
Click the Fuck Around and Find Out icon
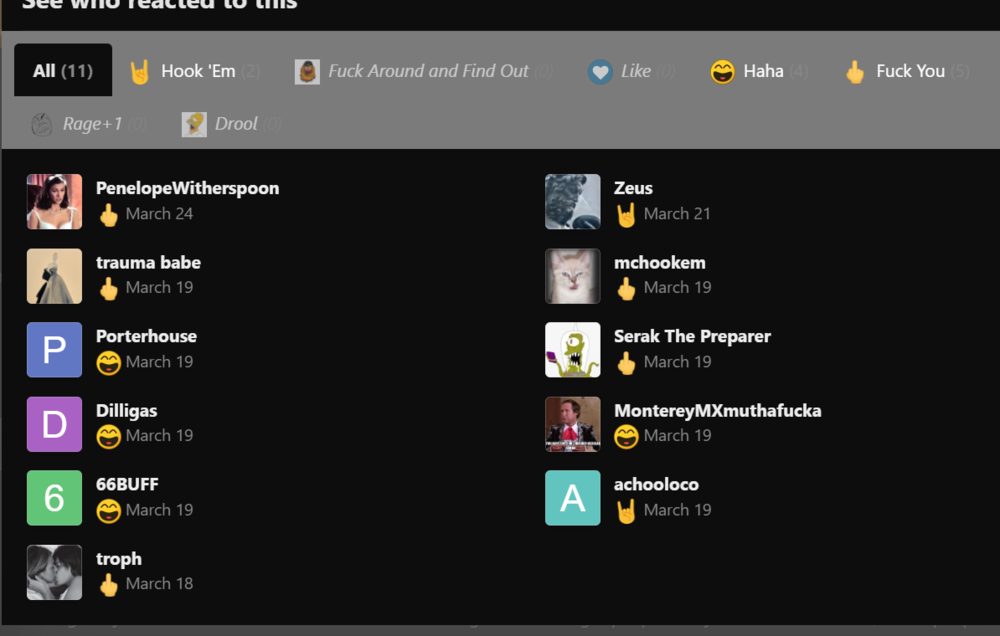click(307, 72)
